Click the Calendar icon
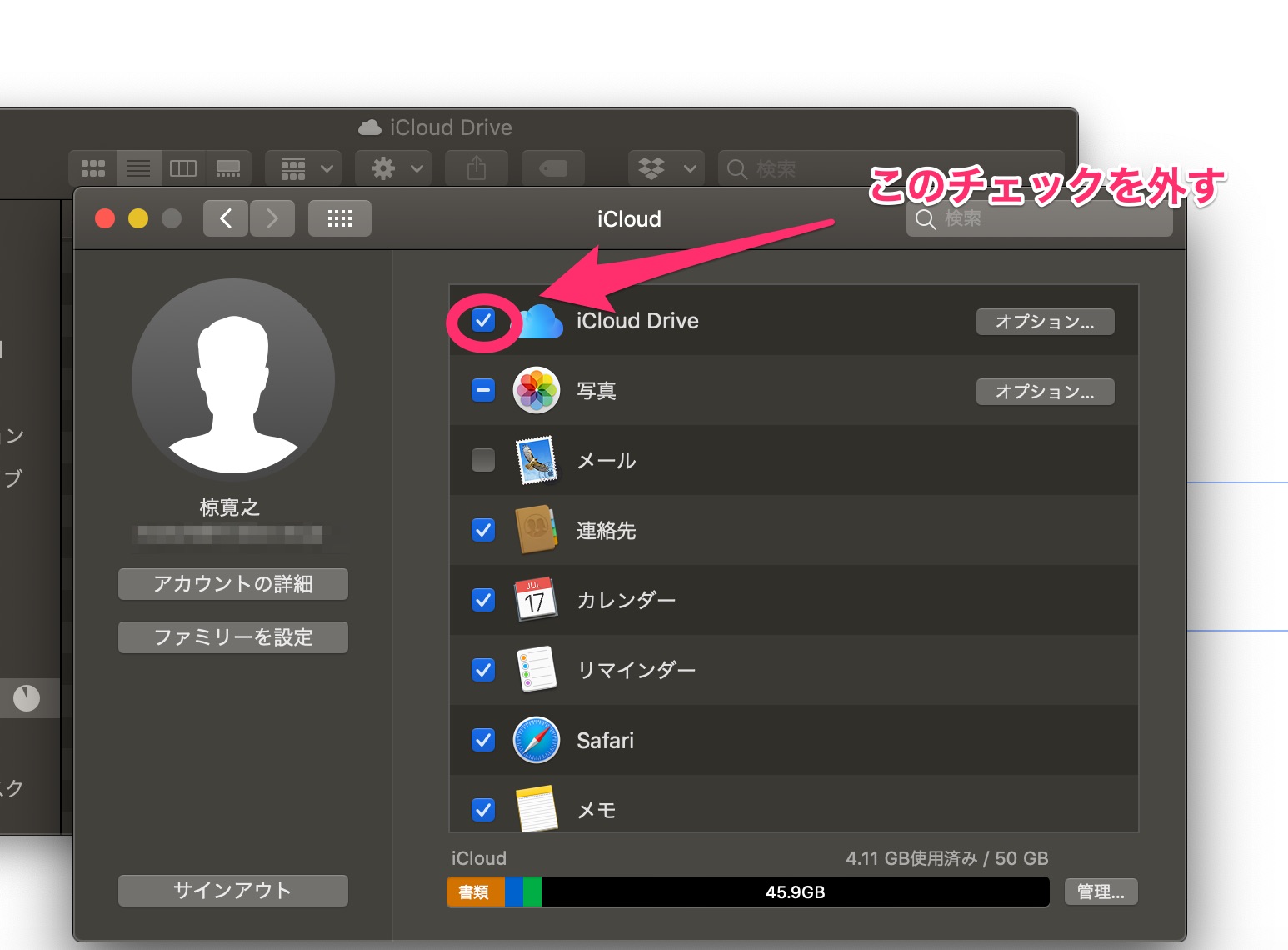The width and height of the screenshot is (1288, 950). tap(536, 599)
